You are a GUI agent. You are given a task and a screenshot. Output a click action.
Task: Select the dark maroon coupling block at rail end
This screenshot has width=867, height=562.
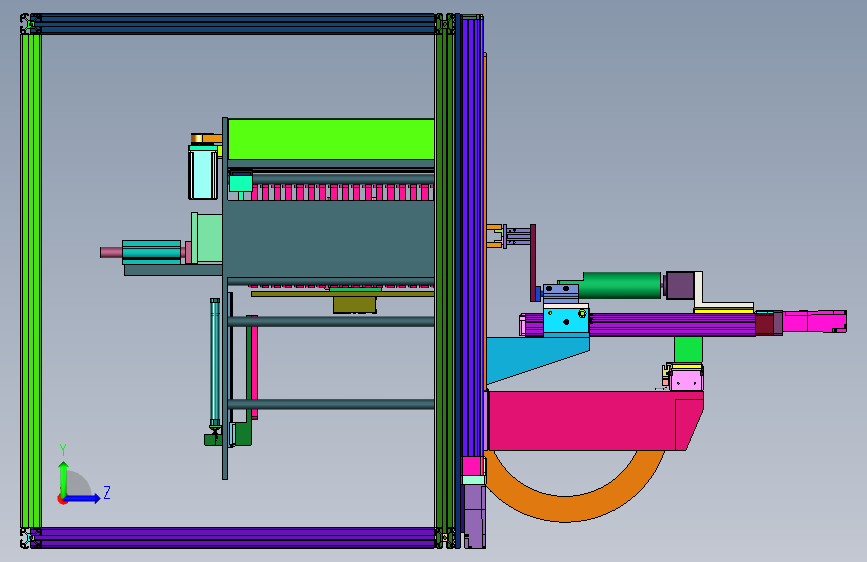click(x=765, y=324)
